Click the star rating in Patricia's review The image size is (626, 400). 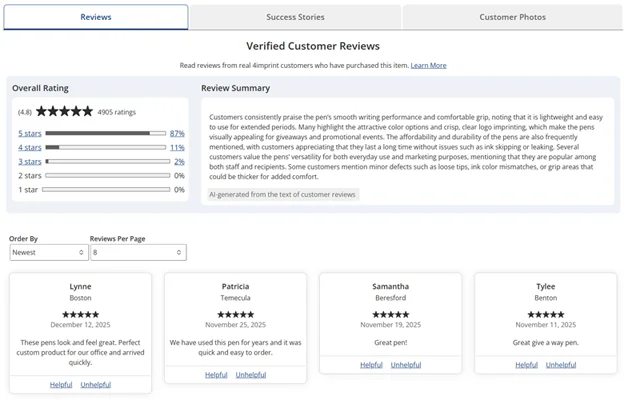[x=236, y=315]
